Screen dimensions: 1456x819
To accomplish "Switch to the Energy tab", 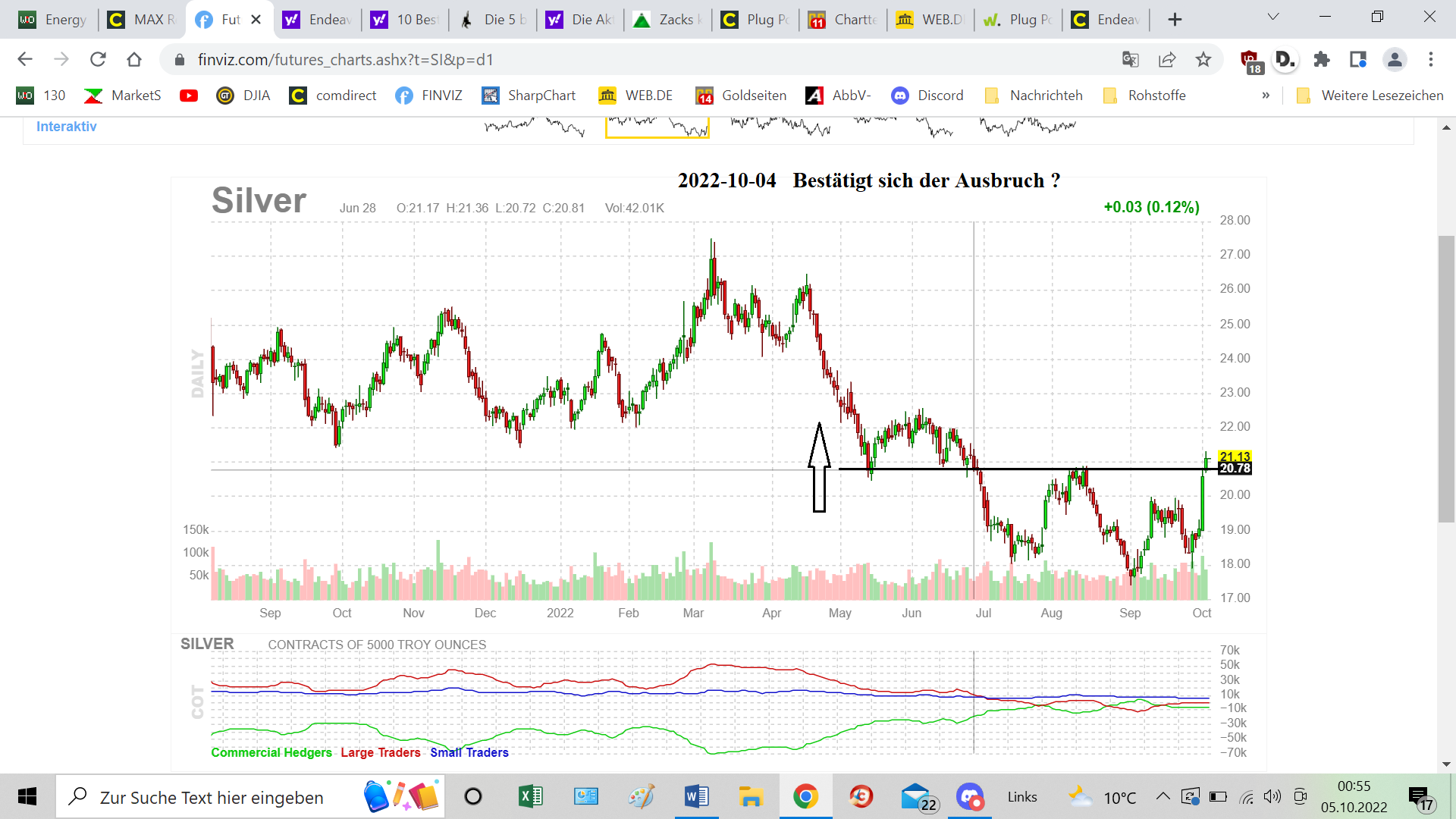I will point(53,20).
